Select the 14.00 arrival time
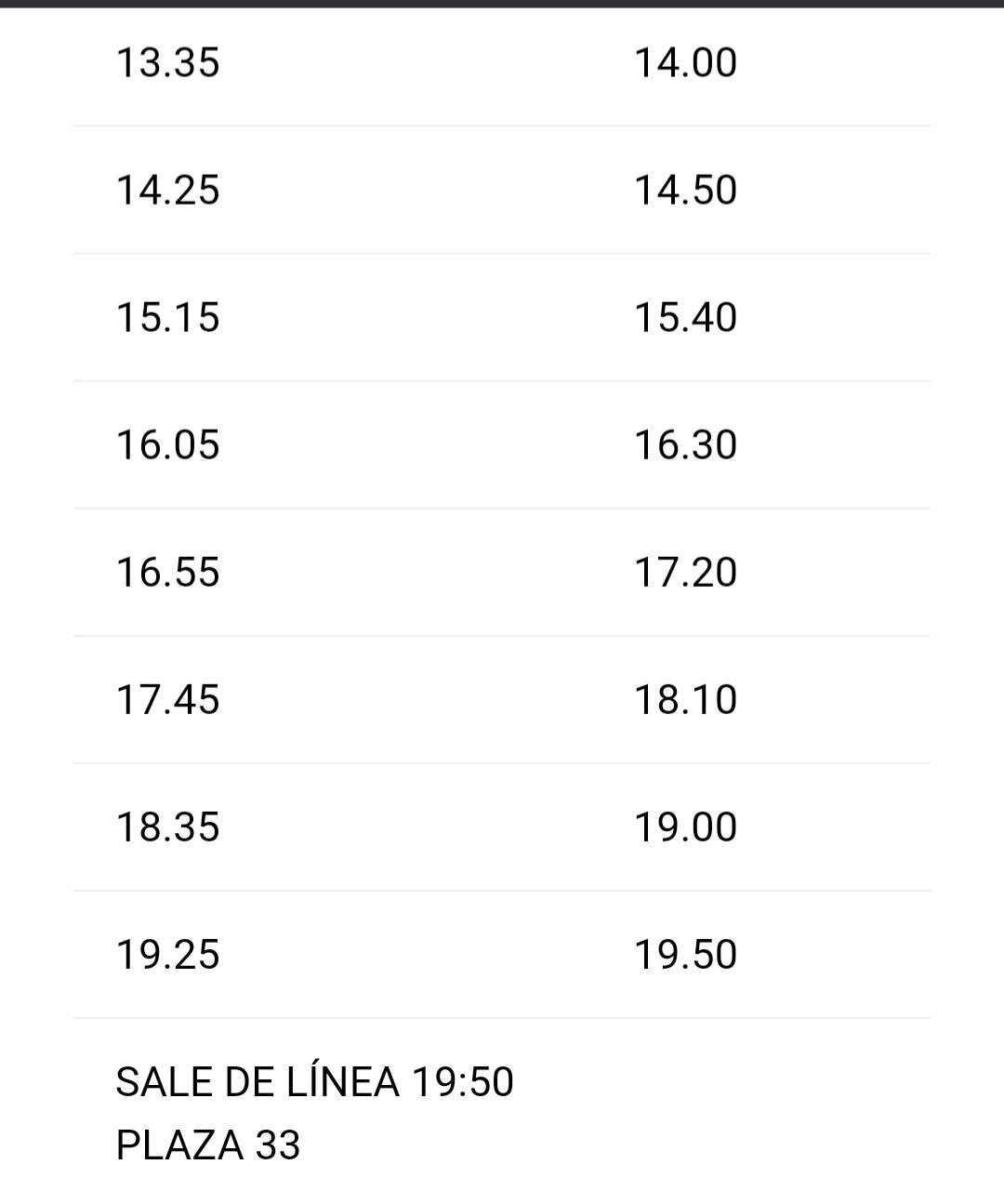1004x1204 pixels. coord(685,63)
